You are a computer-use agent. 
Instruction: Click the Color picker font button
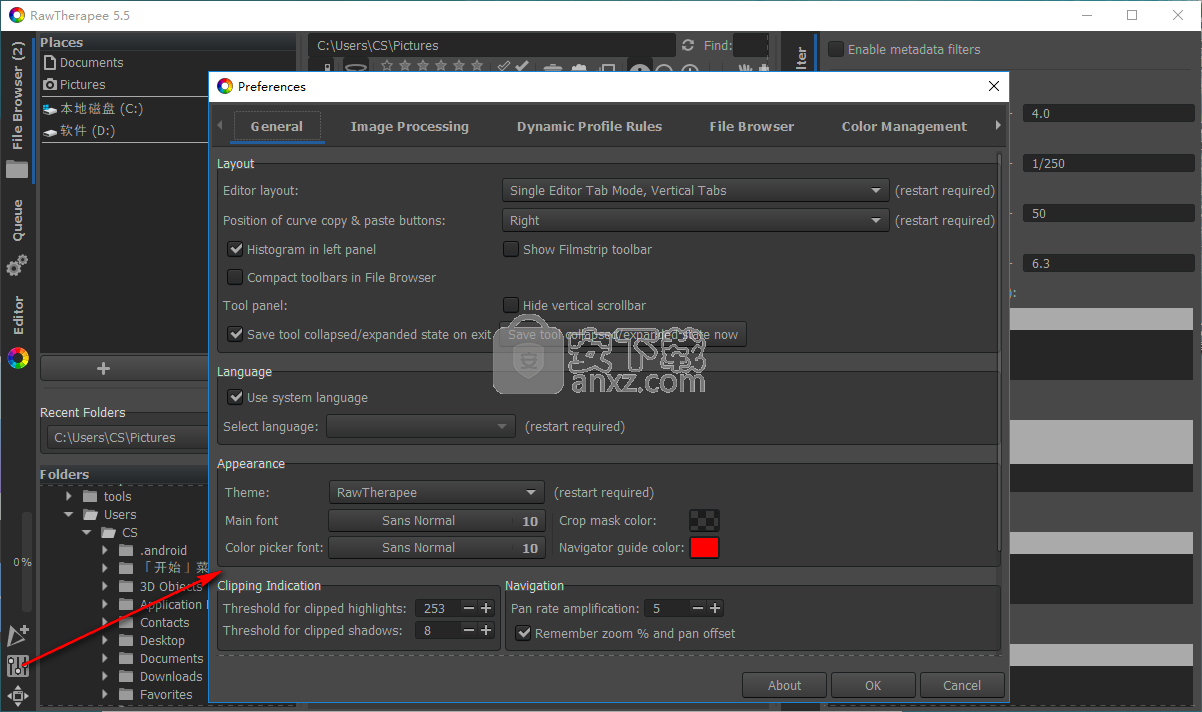tap(436, 547)
